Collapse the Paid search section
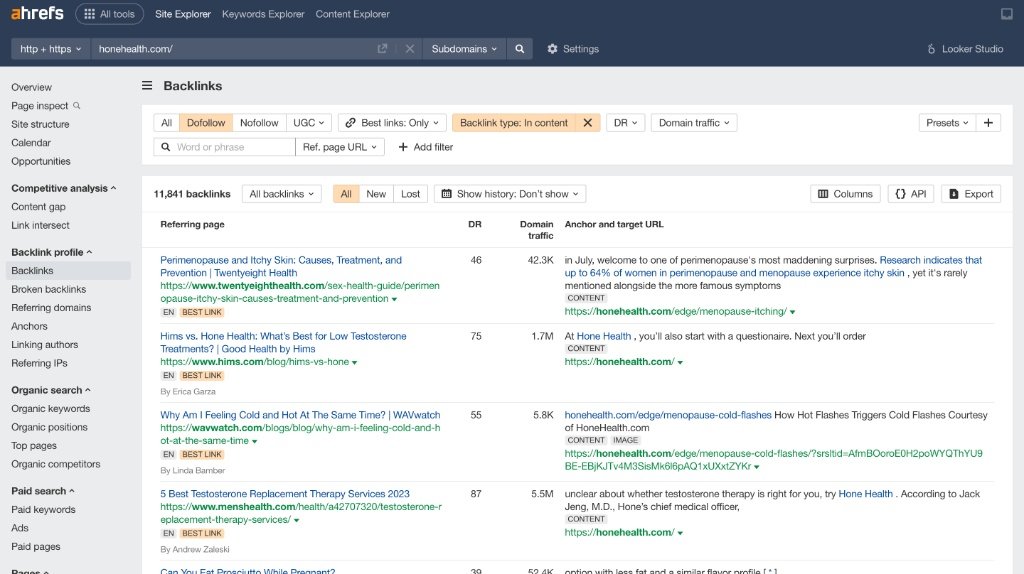This screenshot has width=1024, height=574. pyautogui.click(x=43, y=491)
